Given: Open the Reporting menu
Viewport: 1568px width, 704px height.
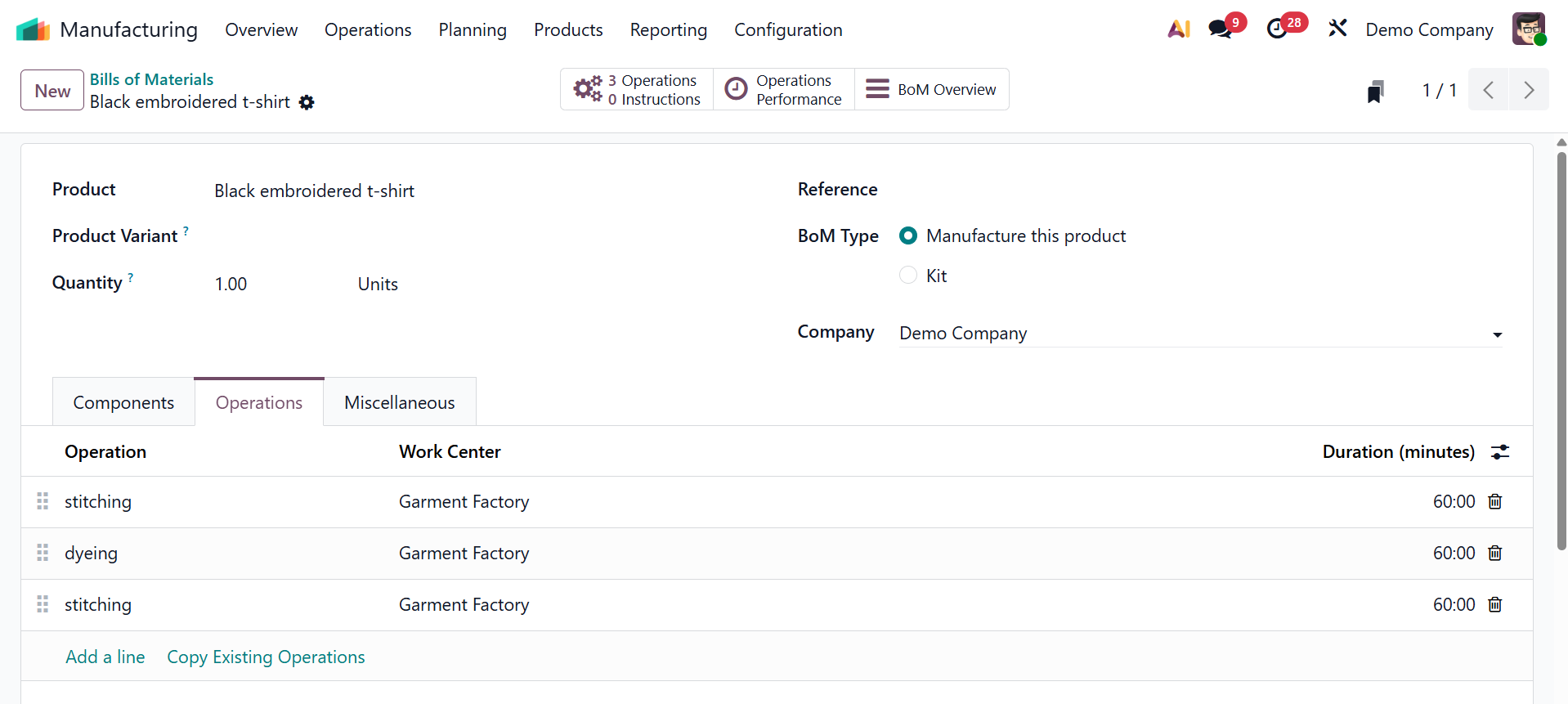Looking at the screenshot, I should click(x=668, y=30).
